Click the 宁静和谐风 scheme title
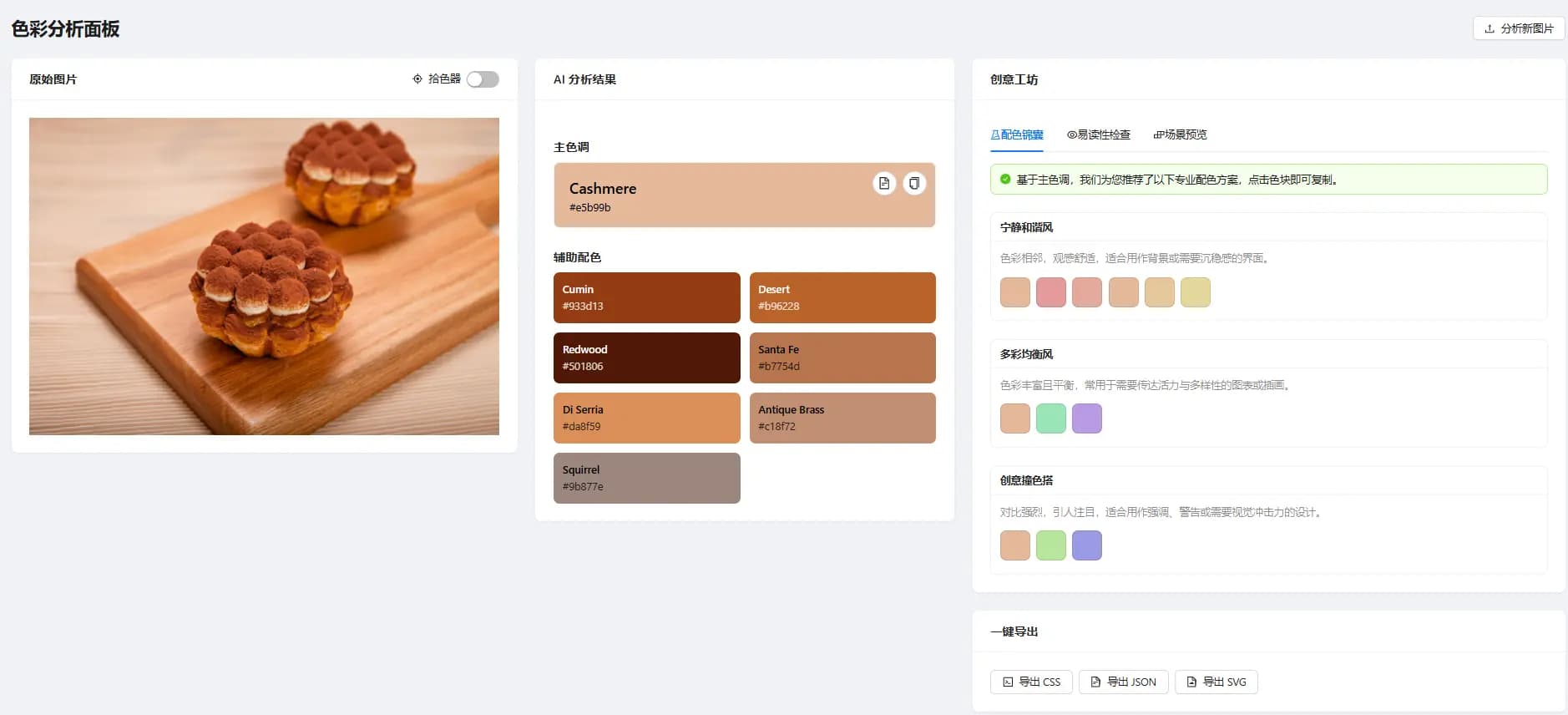This screenshot has width=1568, height=715. [x=1026, y=227]
